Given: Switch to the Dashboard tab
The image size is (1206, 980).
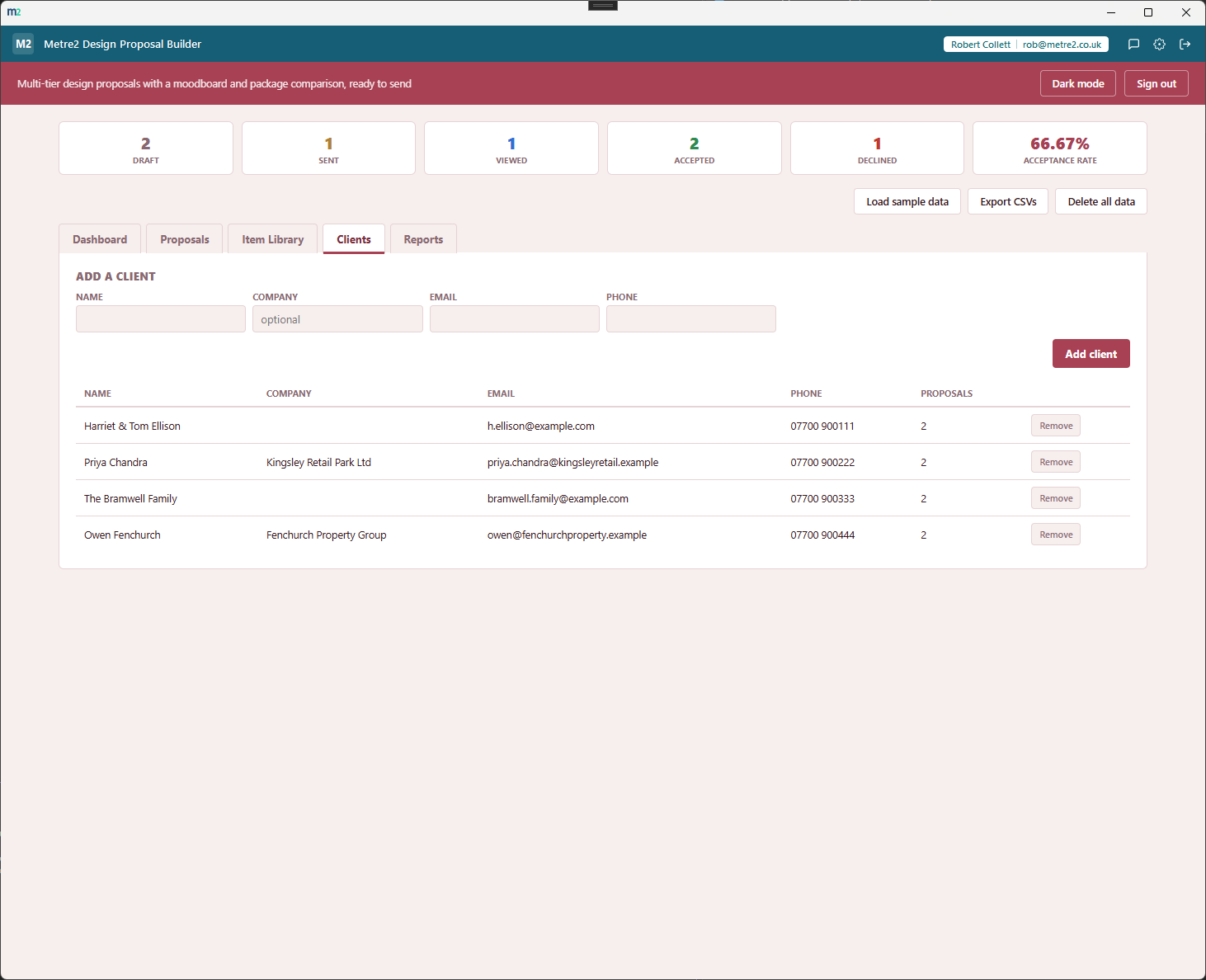Looking at the screenshot, I should (100, 239).
